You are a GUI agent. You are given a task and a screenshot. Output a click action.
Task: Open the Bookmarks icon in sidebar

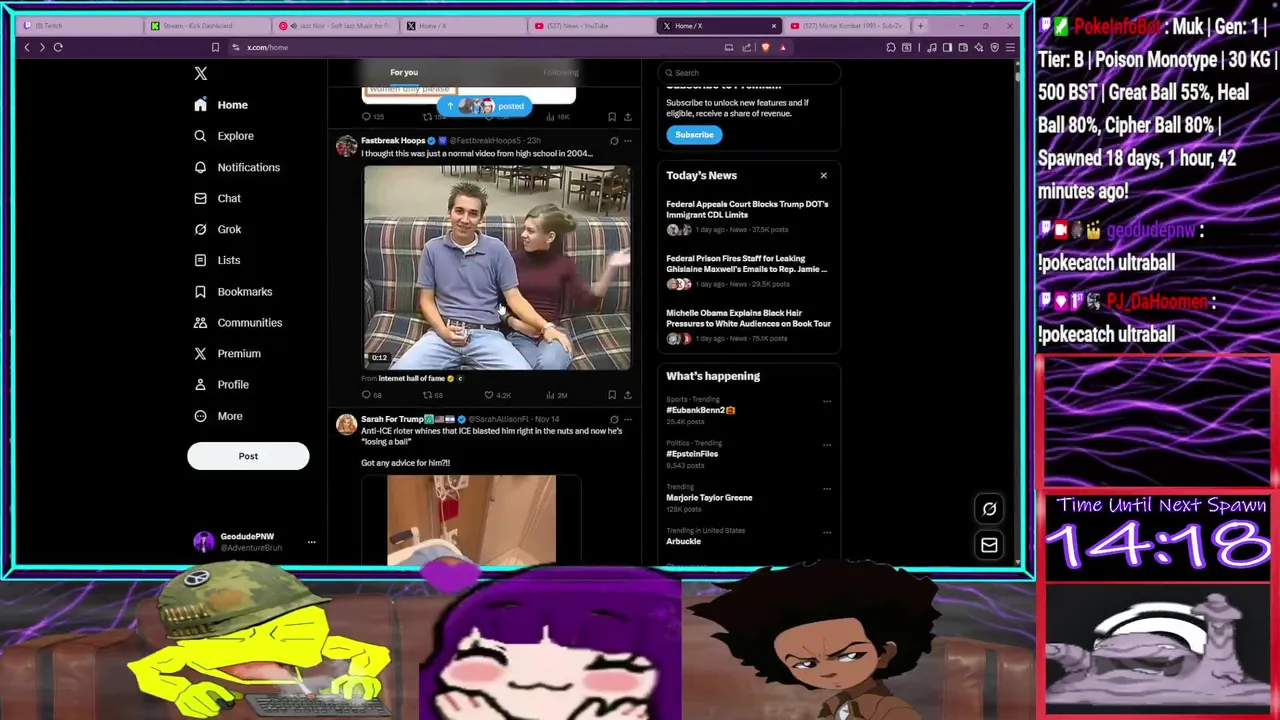tap(200, 291)
